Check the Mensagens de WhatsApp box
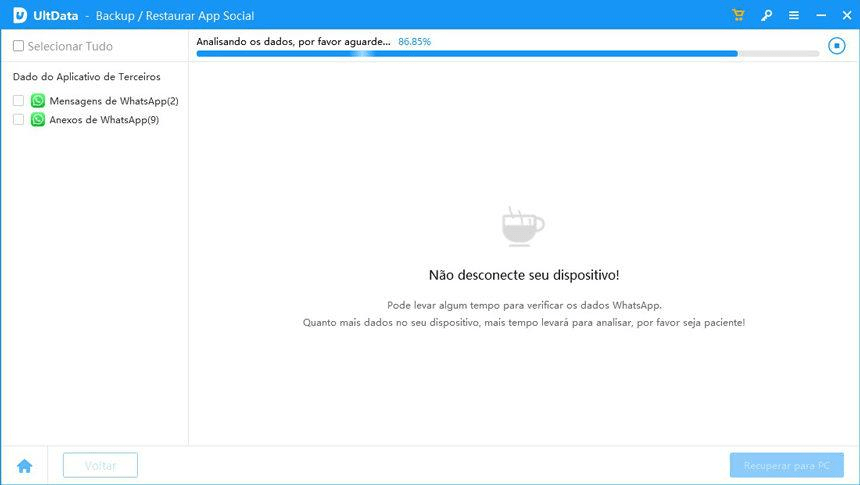The width and height of the screenshot is (860, 485). point(18,100)
